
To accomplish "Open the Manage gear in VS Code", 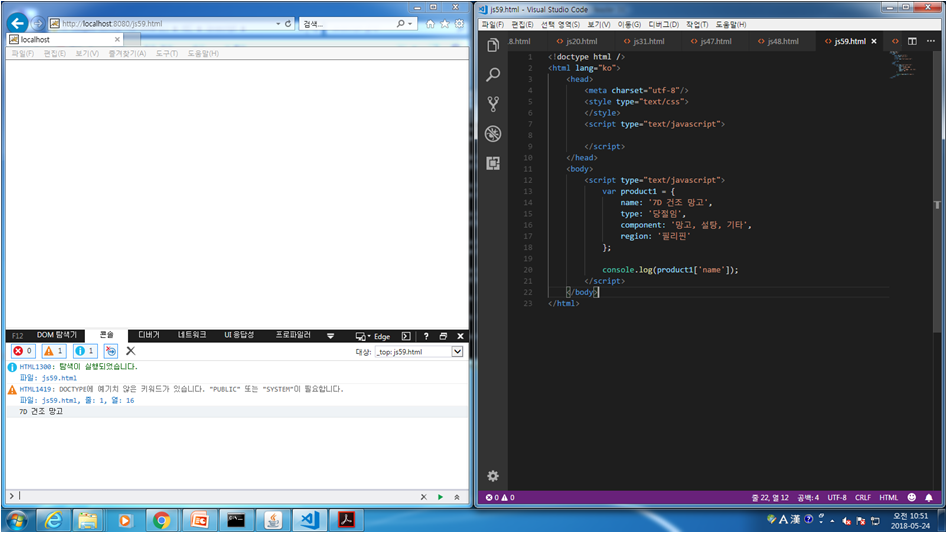I will (493, 476).
